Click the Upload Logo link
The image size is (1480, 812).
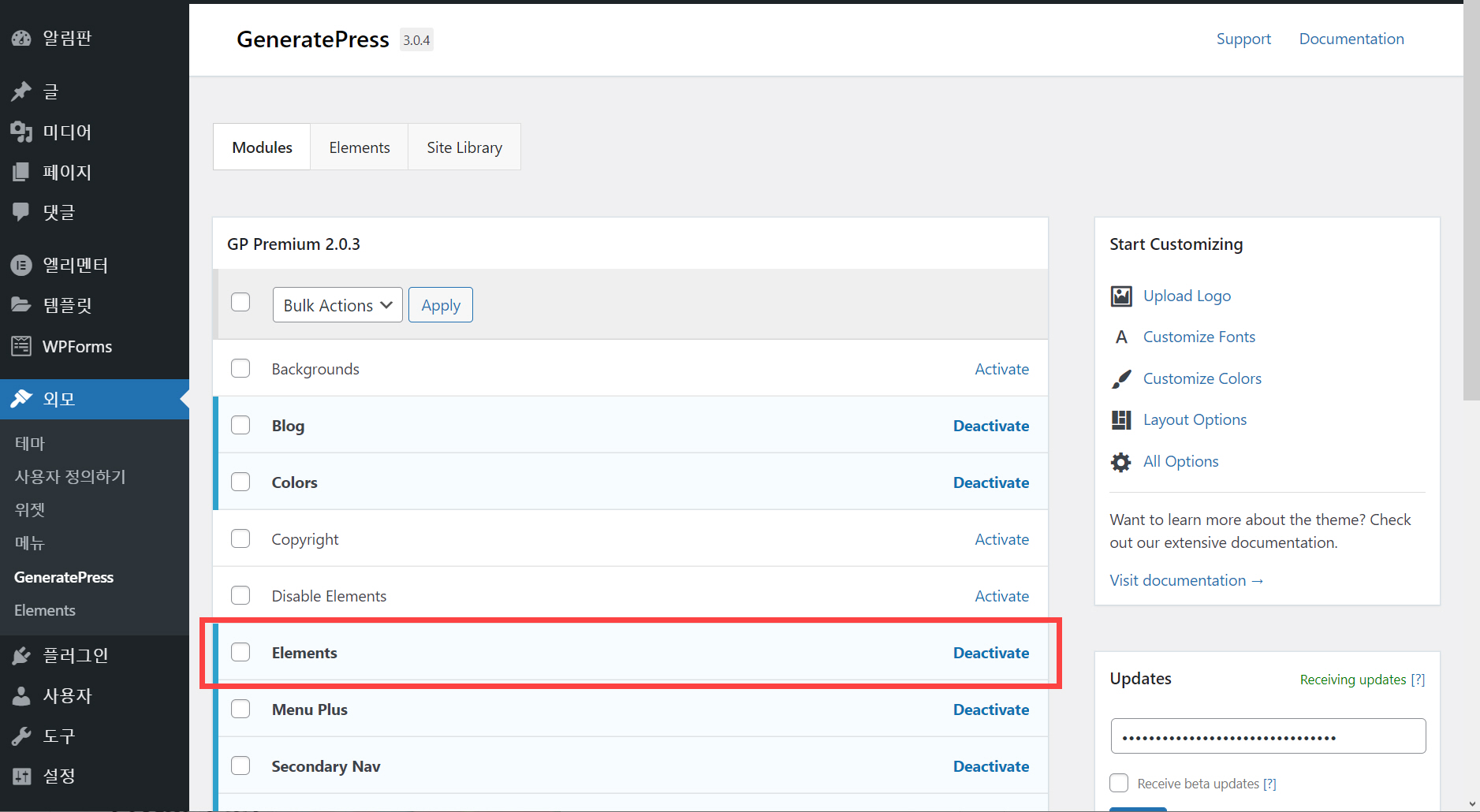1187,296
